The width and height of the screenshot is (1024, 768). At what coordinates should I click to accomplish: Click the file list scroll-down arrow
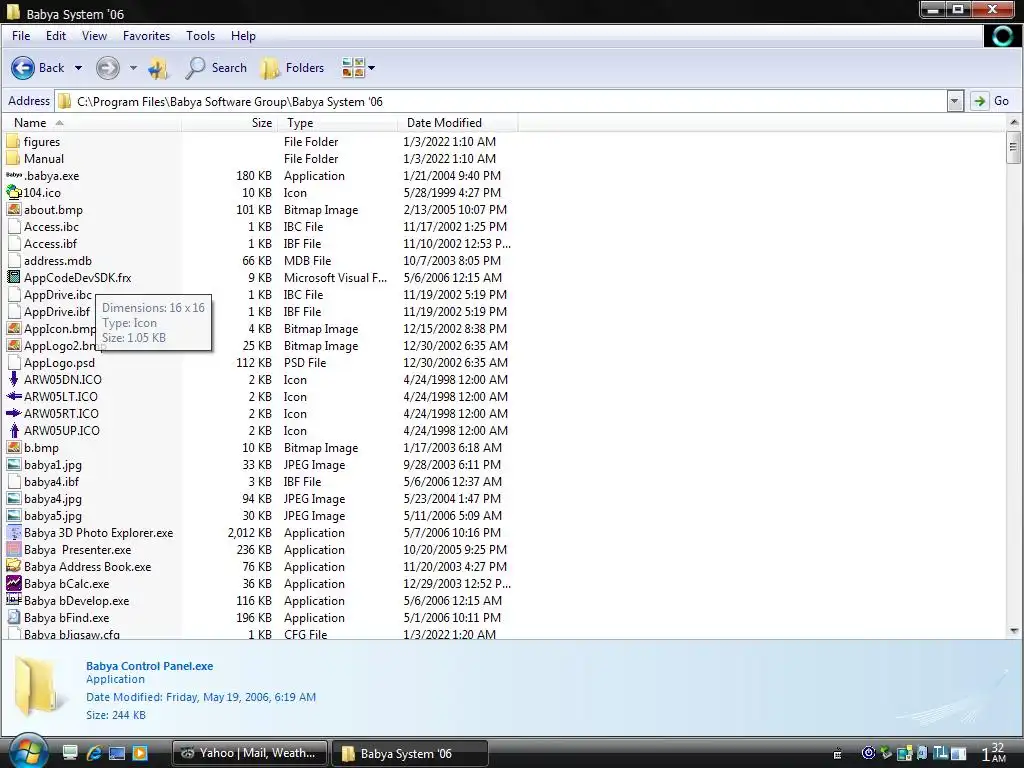point(1014,631)
